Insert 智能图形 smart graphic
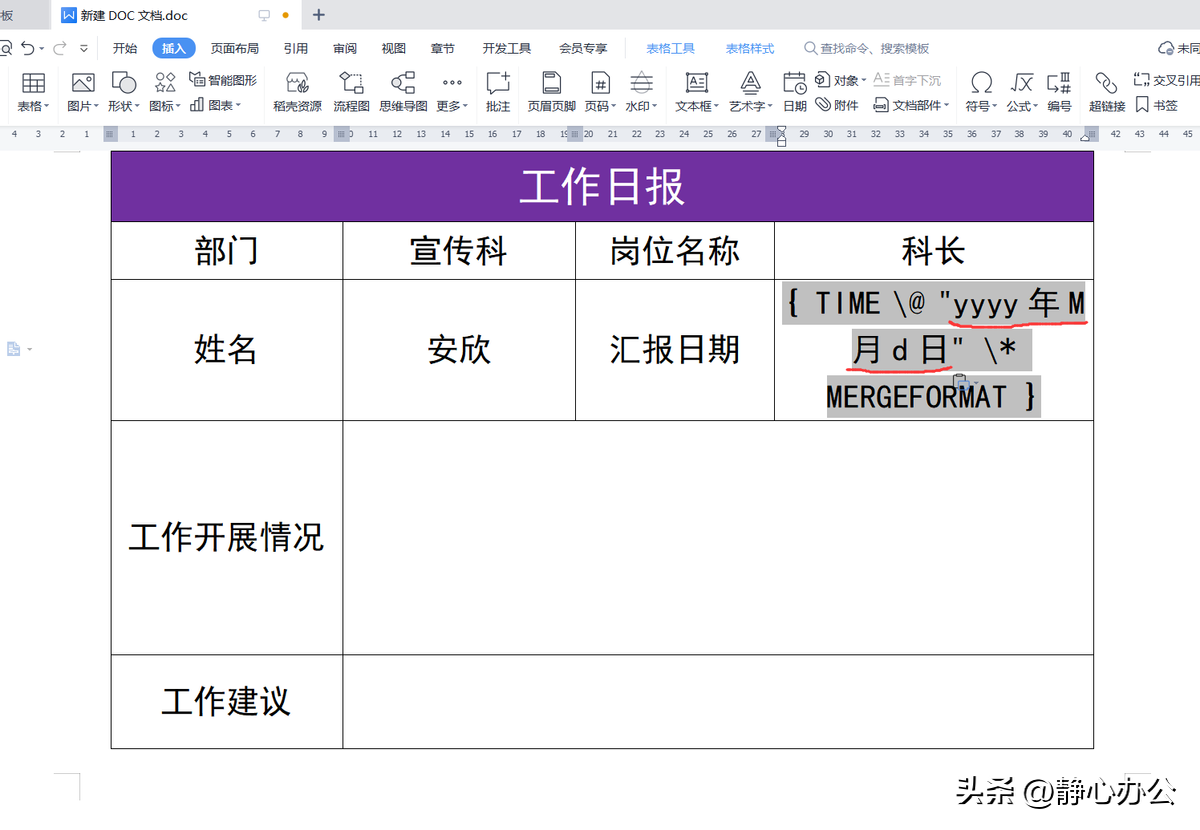1200x830 pixels. pyautogui.click(x=222, y=80)
